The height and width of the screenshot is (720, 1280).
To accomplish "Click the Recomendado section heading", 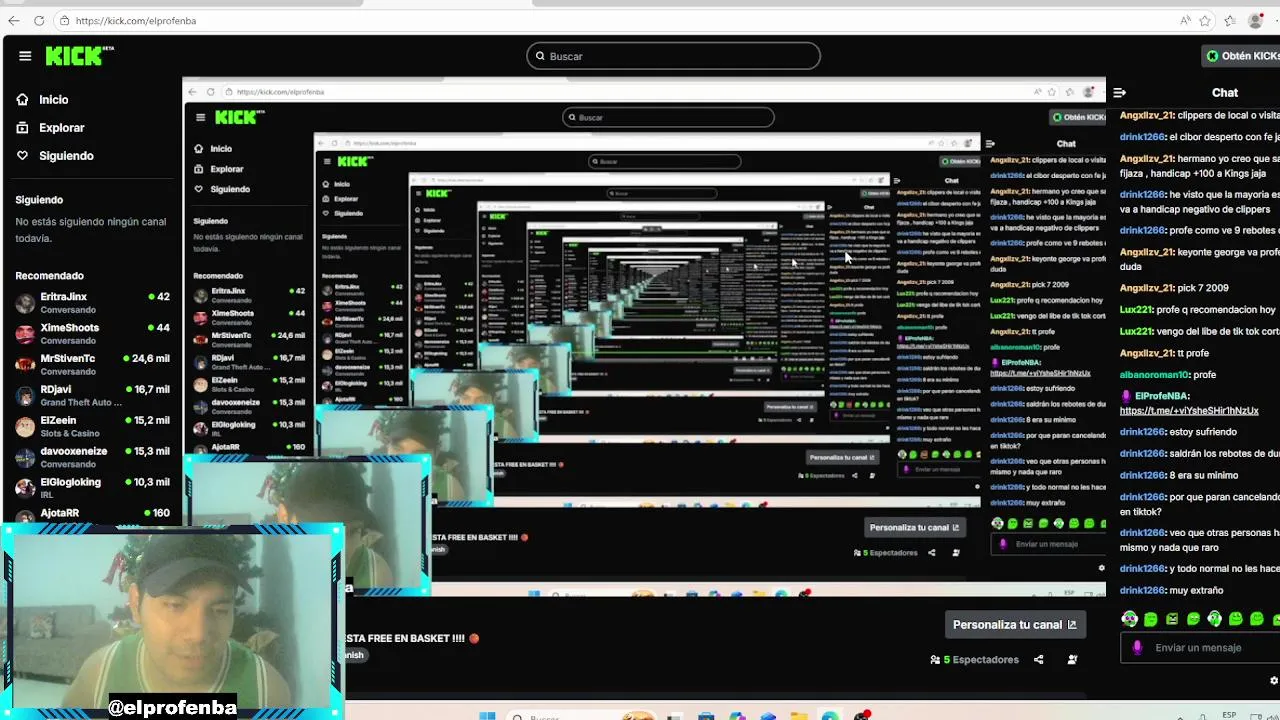I will (x=49, y=276).
